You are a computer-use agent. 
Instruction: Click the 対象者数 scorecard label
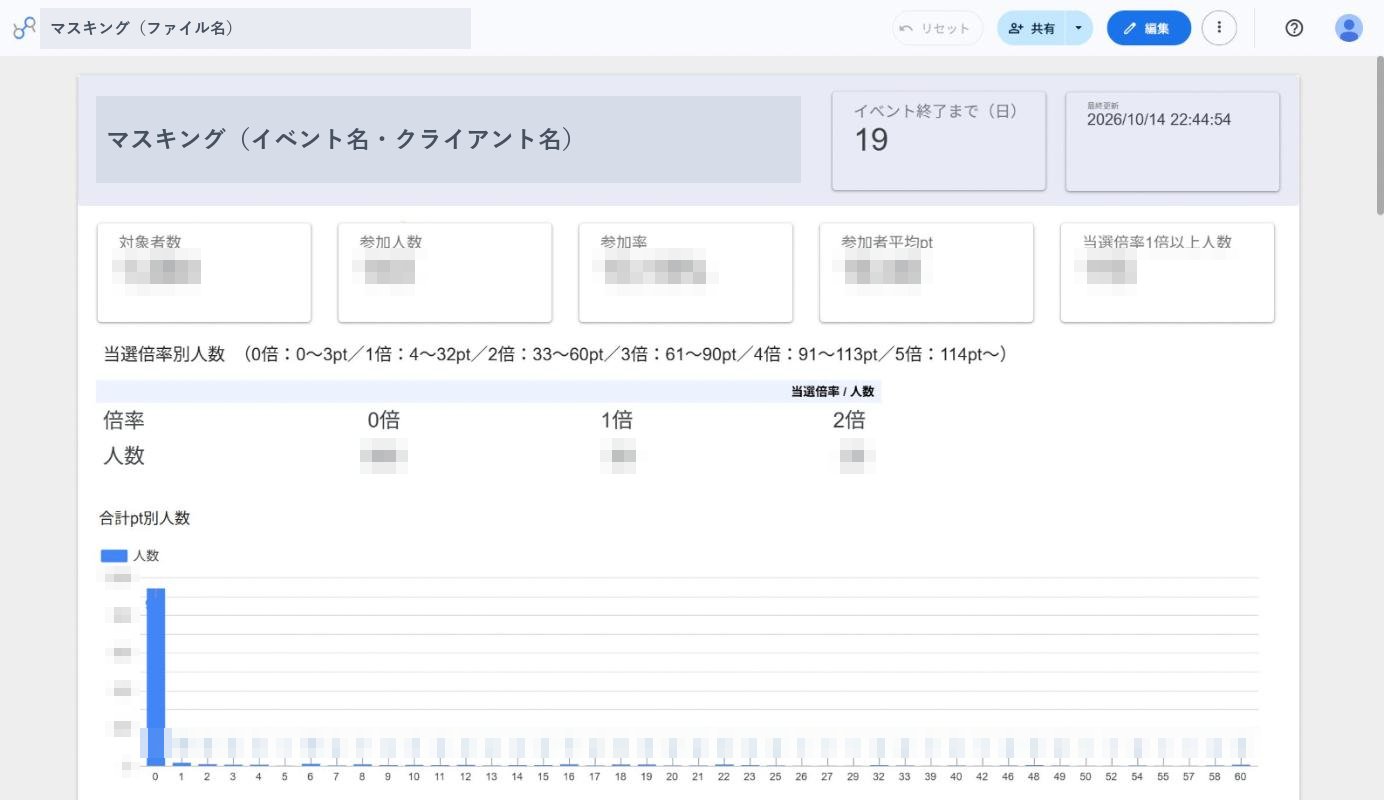coord(150,242)
